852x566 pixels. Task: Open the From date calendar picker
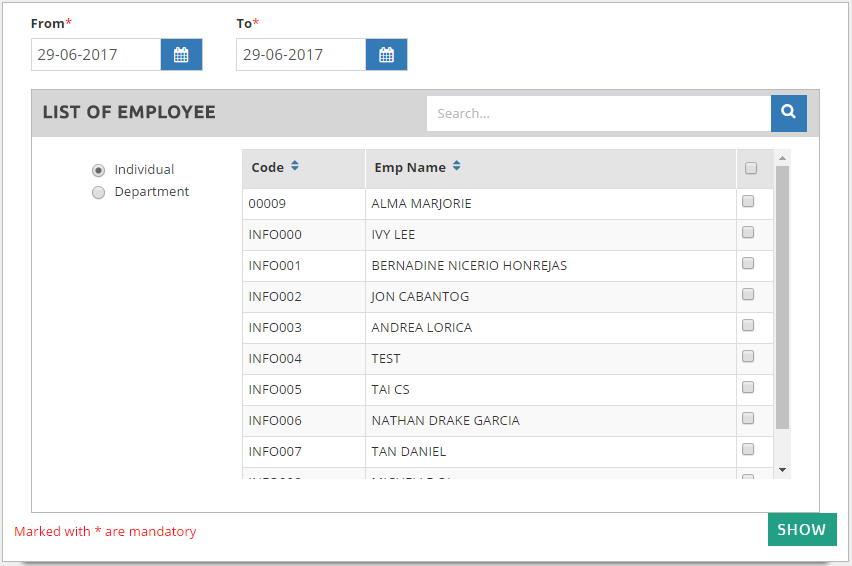coord(181,55)
